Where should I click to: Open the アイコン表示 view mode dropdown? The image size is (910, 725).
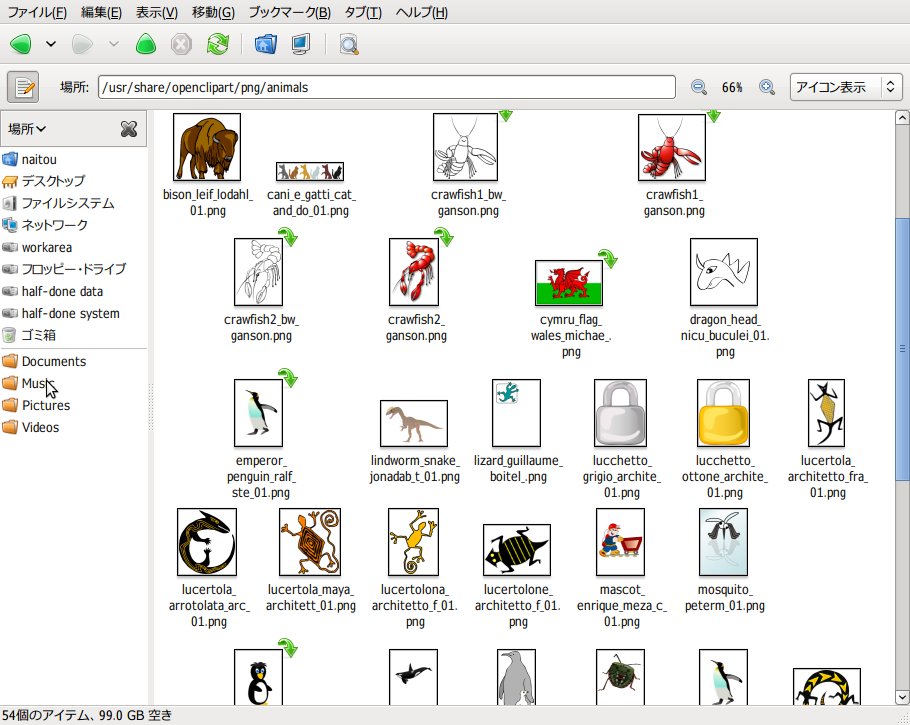[x=845, y=87]
